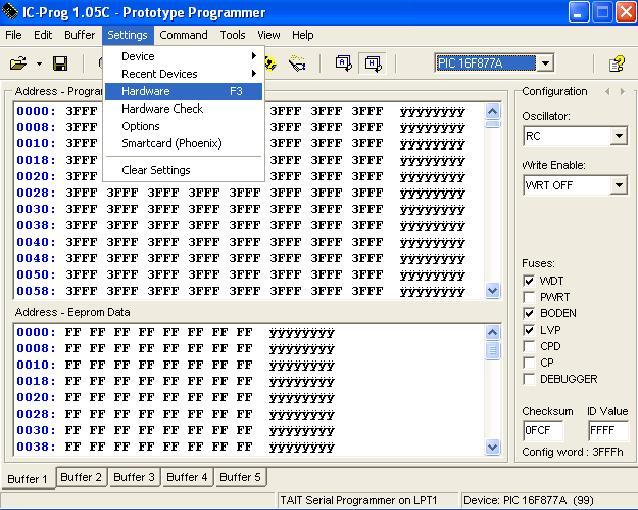Enable the CPD fuse checkbox
Image resolution: width=638 pixels, height=510 pixels.
[x=529, y=346]
